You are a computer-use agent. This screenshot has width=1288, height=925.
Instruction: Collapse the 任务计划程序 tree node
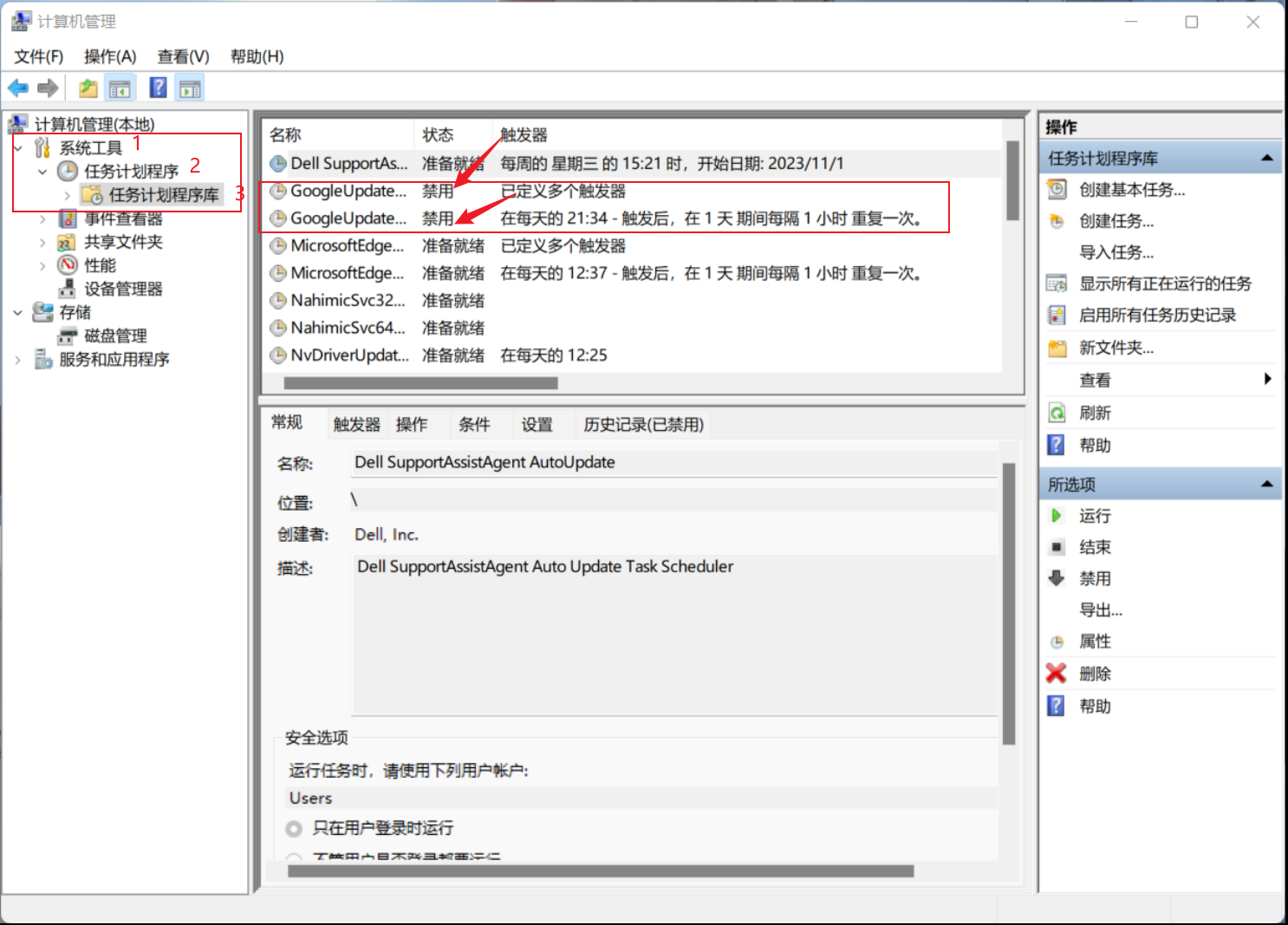[42, 172]
